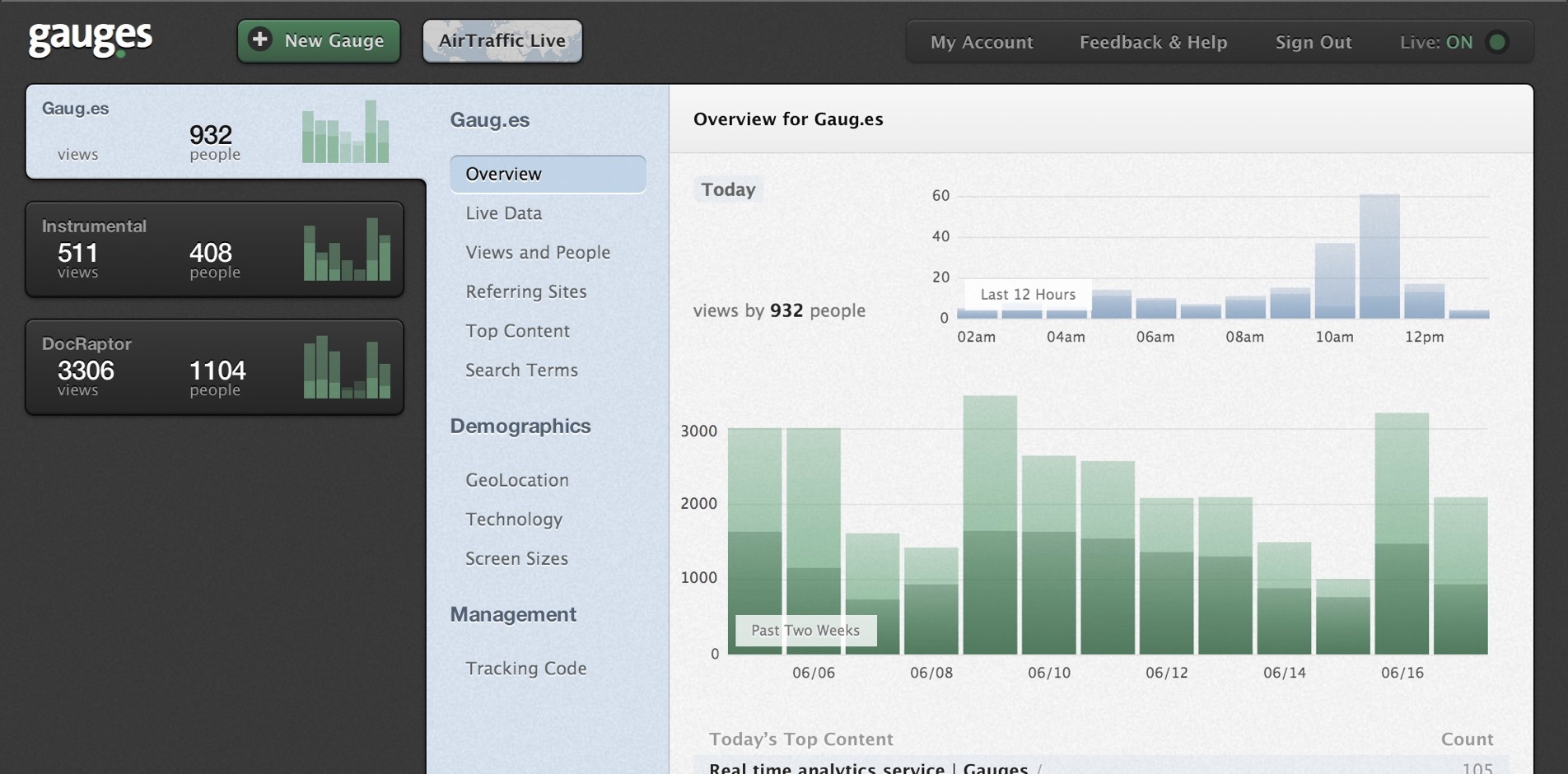Toggle the Live ON green indicator
The image size is (1568, 774).
pos(1497,42)
